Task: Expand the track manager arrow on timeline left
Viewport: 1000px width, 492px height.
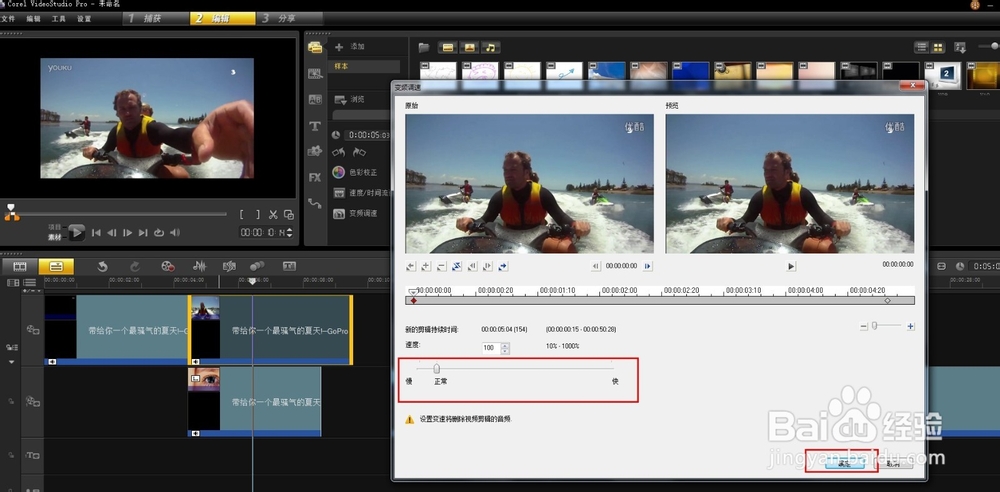Action: [11, 362]
